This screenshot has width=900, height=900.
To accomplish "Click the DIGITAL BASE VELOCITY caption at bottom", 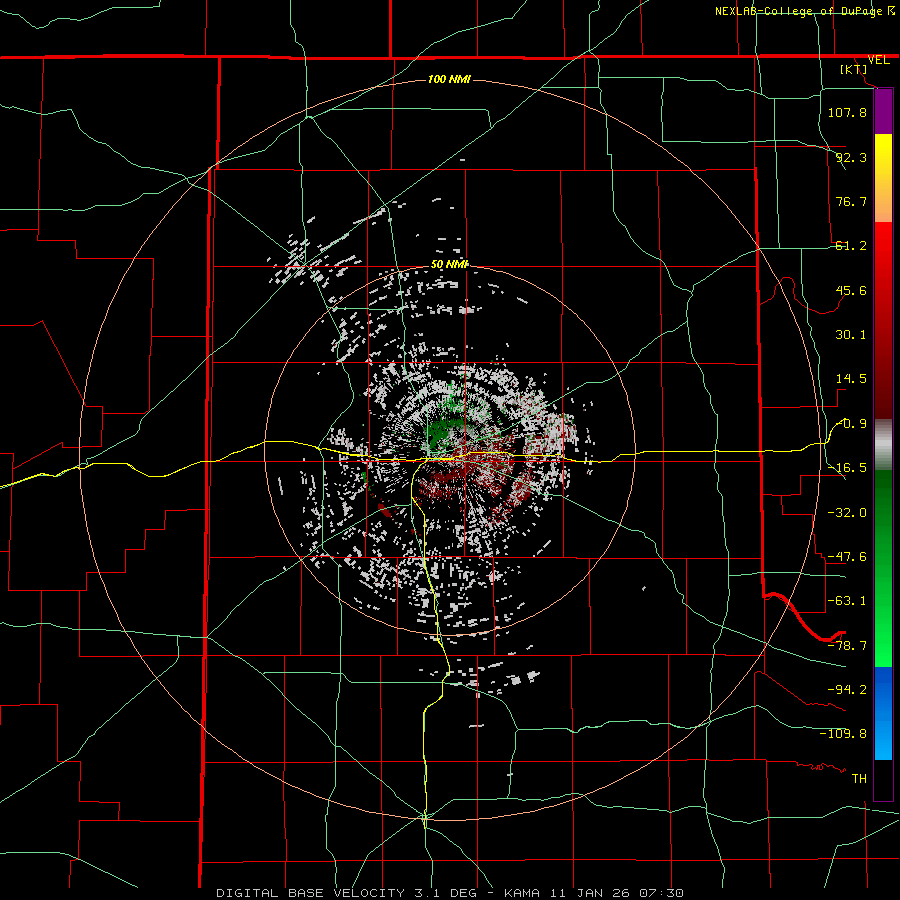I will pos(449,893).
